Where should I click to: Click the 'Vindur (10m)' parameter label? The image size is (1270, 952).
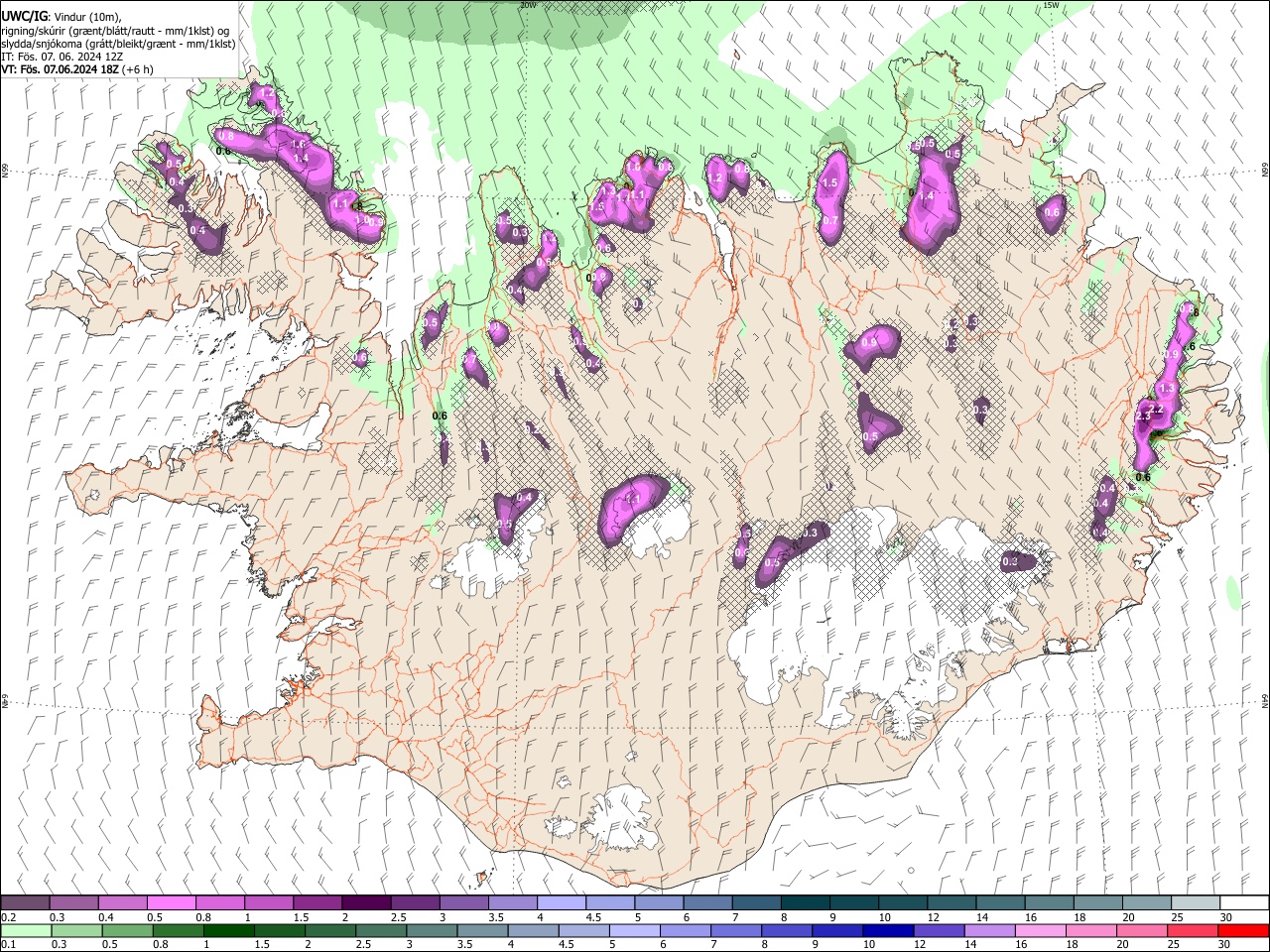coord(86,16)
